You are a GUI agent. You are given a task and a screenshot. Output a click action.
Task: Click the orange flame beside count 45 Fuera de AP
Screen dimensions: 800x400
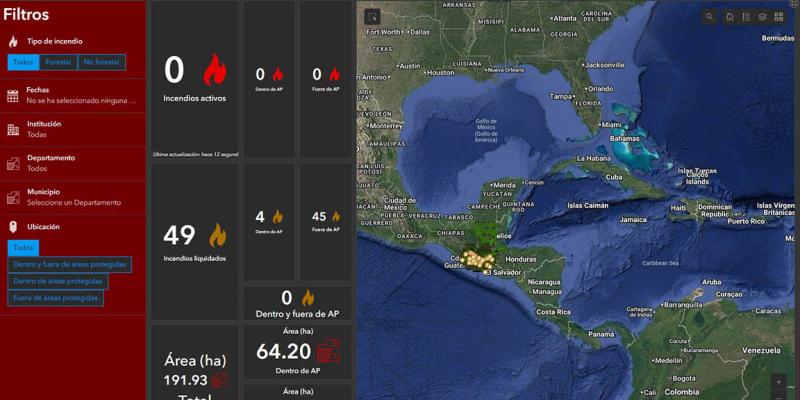click(x=336, y=217)
